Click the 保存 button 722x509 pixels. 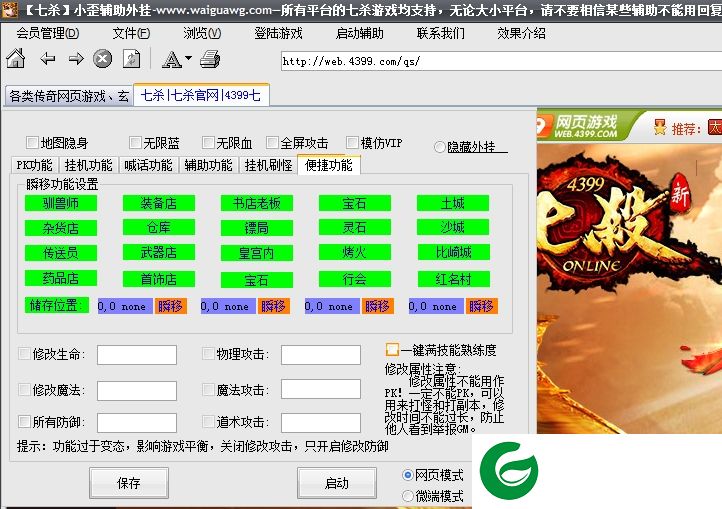[x=129, y=483]
